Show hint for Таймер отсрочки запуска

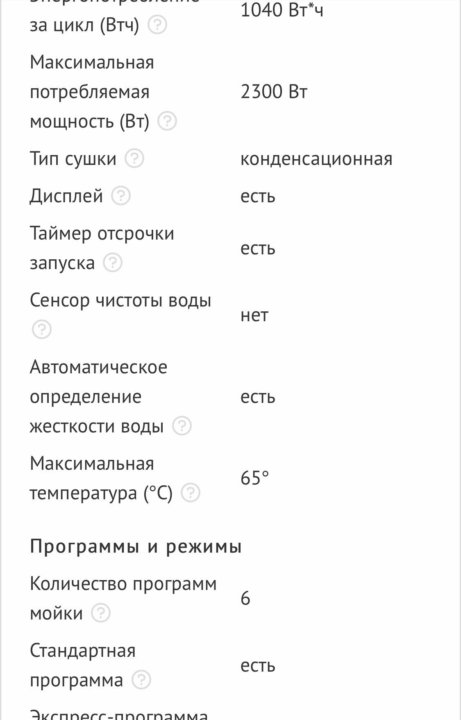(x=113, y=263)
